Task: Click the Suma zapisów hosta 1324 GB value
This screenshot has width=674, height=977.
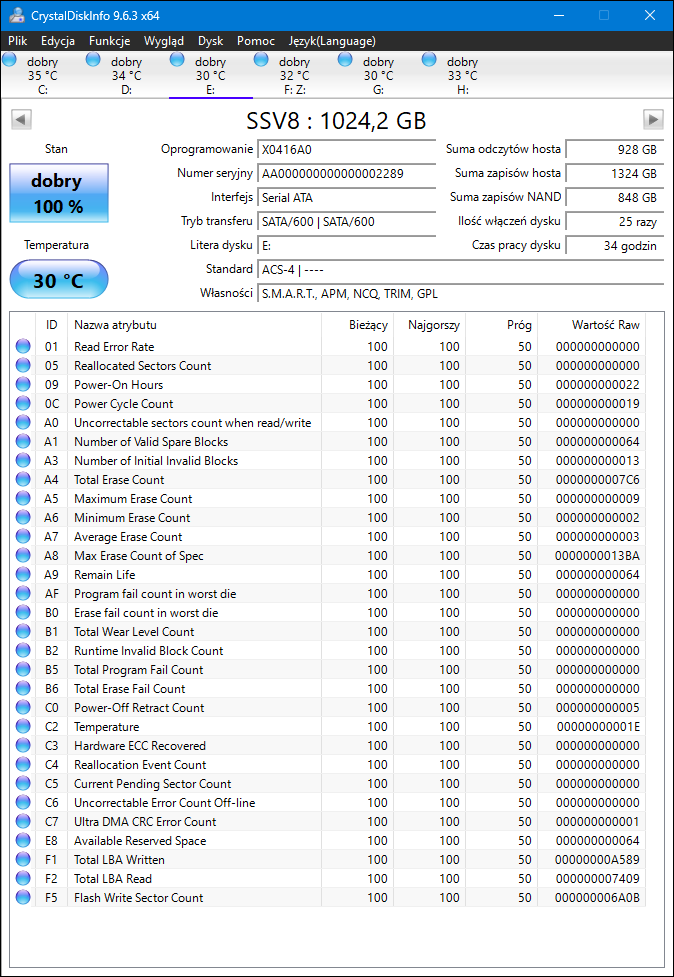Action: coord(615,174)
